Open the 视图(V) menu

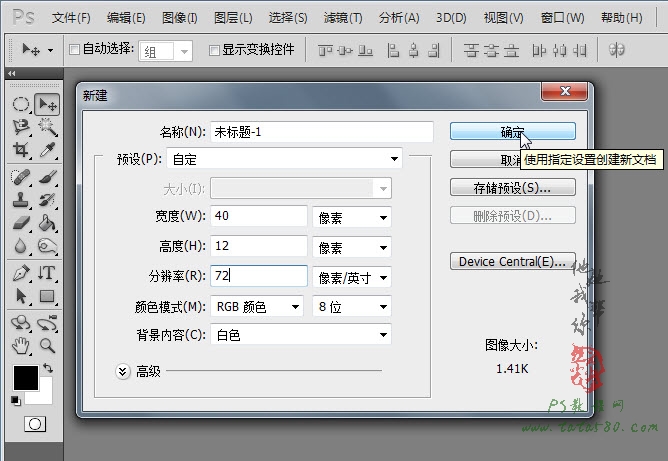tap(504, 18)
